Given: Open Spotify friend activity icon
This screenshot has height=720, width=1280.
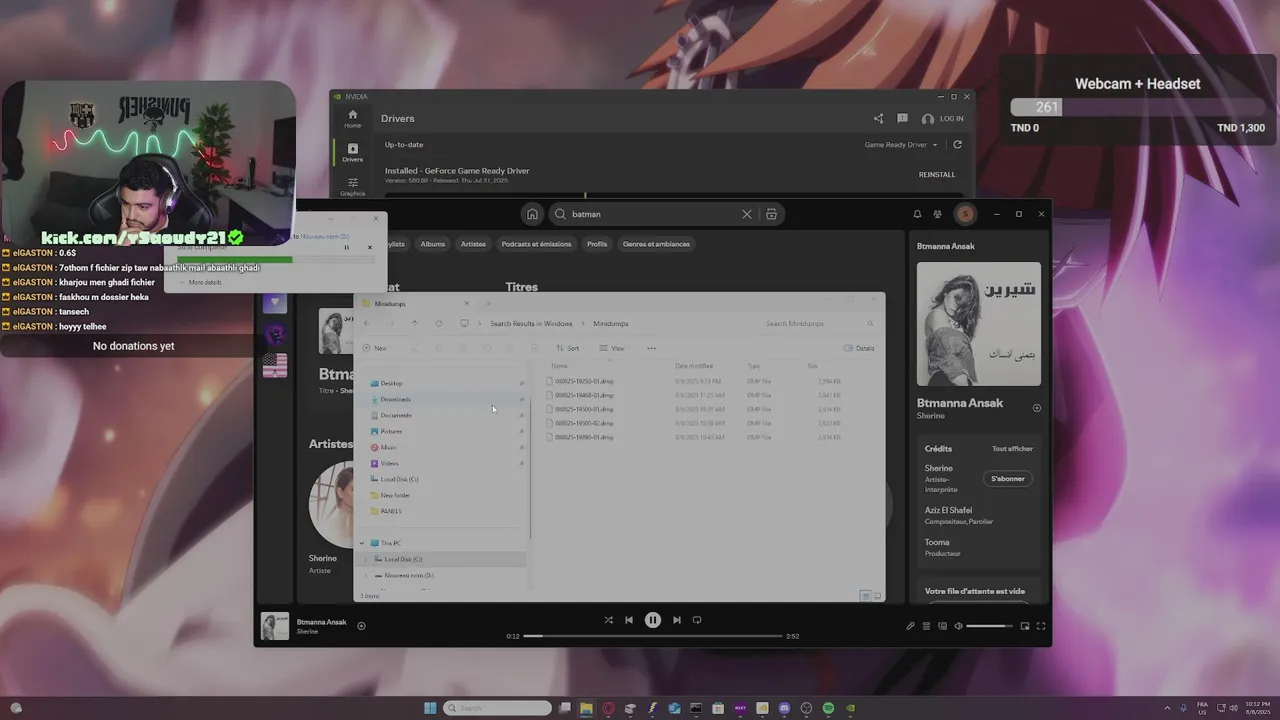Looking at the screenshot, I should point(937,214).
